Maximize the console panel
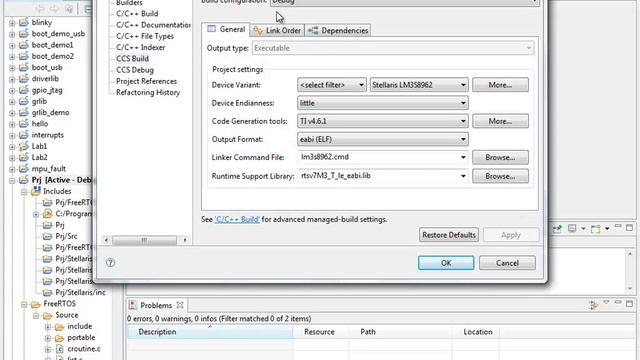This screenshot has height=360, width=640. (x=629, y=227)
